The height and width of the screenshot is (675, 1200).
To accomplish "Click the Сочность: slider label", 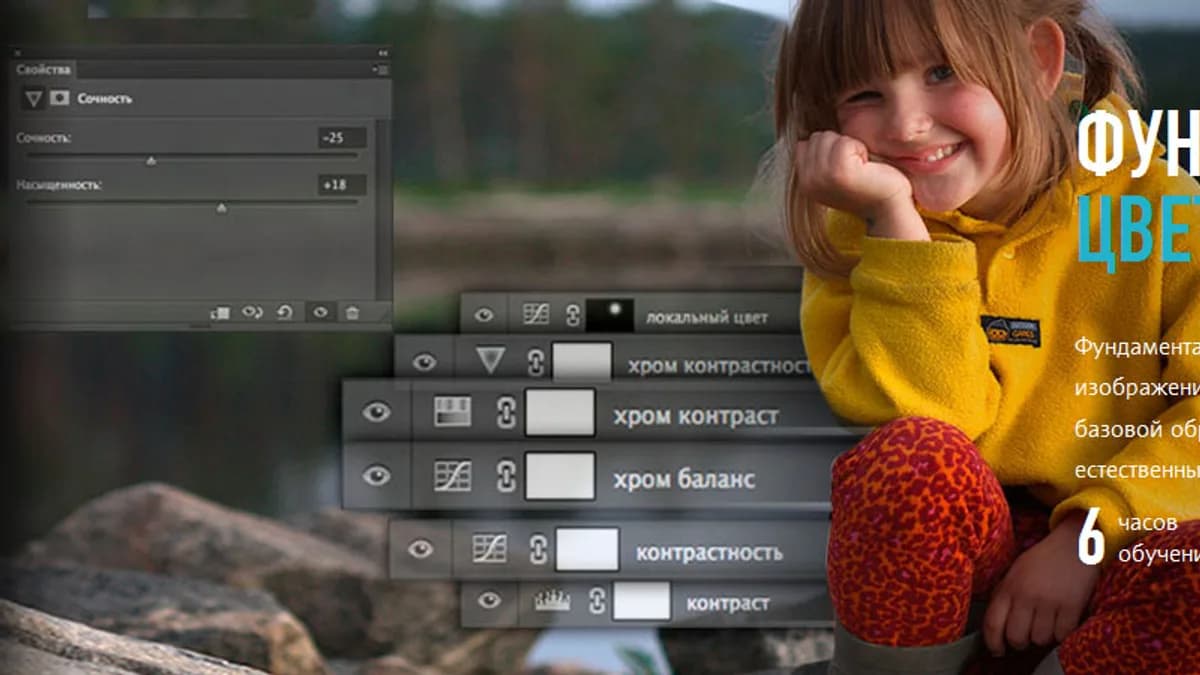I will pyautogui.click(x=46, y=137).
